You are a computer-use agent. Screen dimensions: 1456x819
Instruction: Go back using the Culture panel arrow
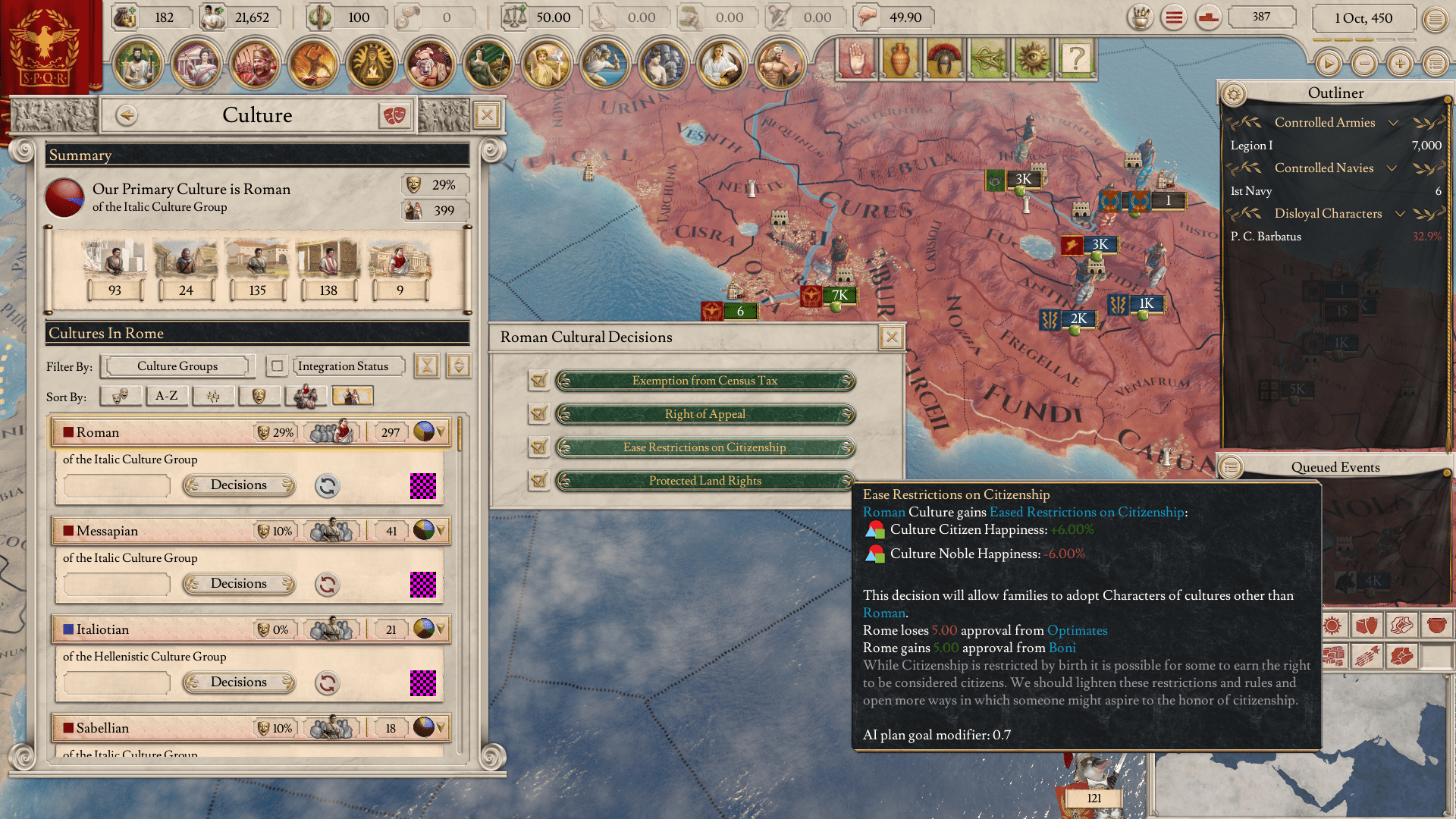coord(127,115)
